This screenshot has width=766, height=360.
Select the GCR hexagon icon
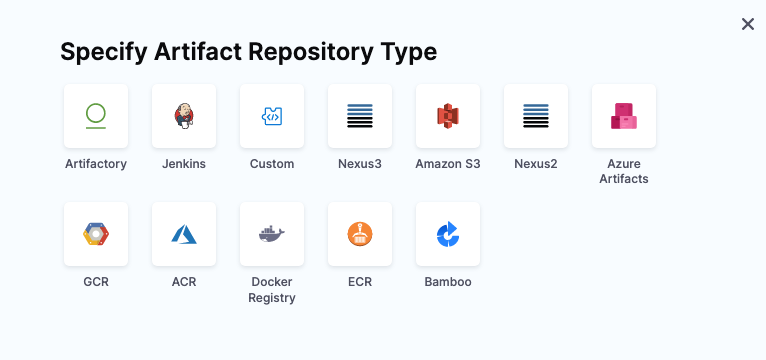pos(96,234)
